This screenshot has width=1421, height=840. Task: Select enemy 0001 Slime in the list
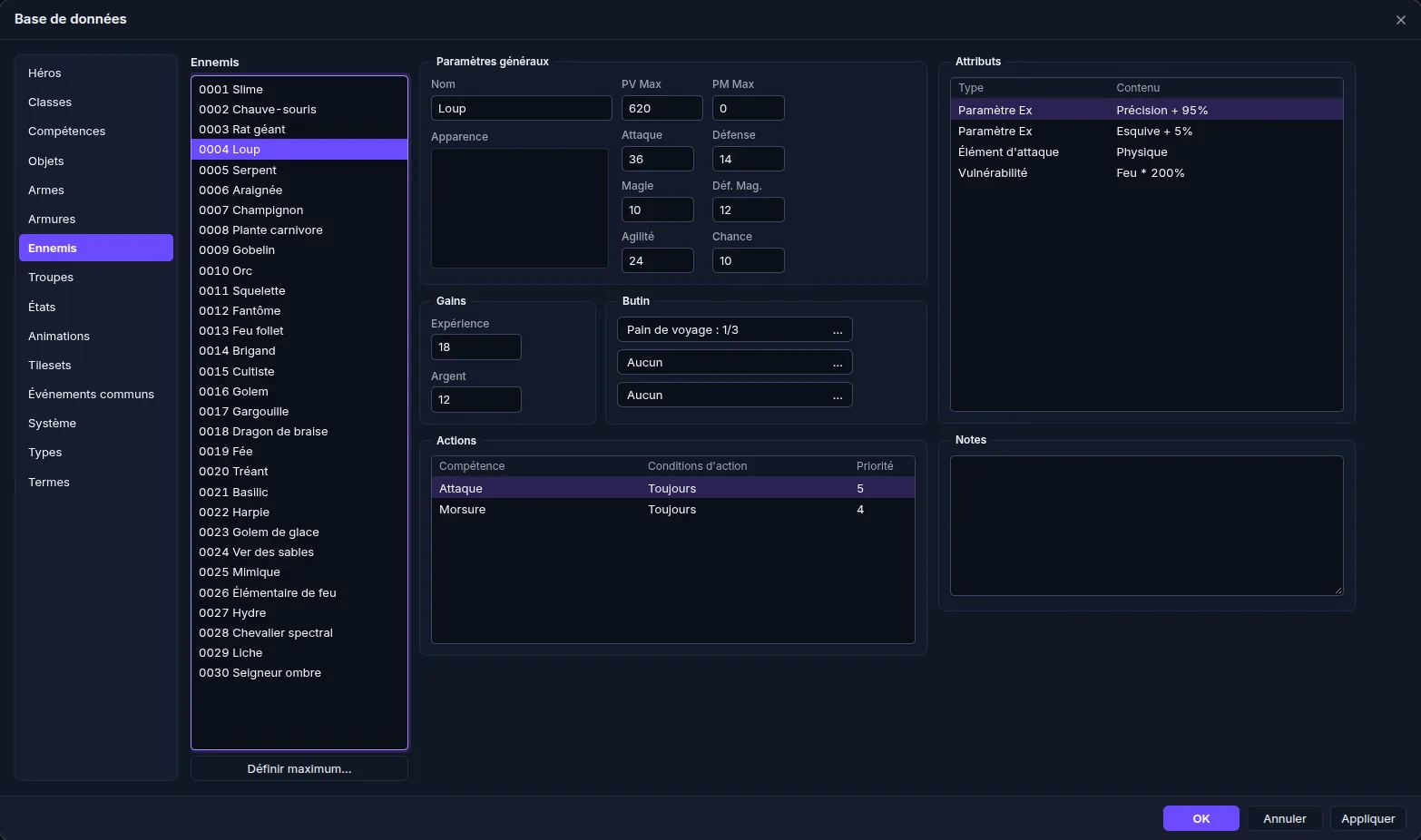coord(299,89)
